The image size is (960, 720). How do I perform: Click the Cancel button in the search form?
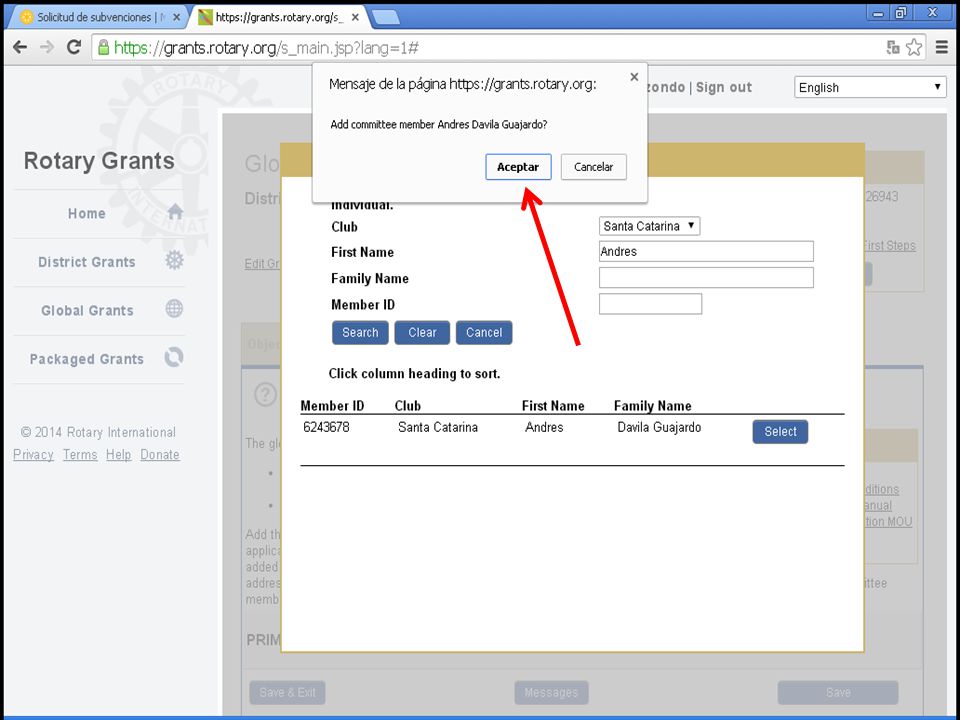click(x=484, y=332)
